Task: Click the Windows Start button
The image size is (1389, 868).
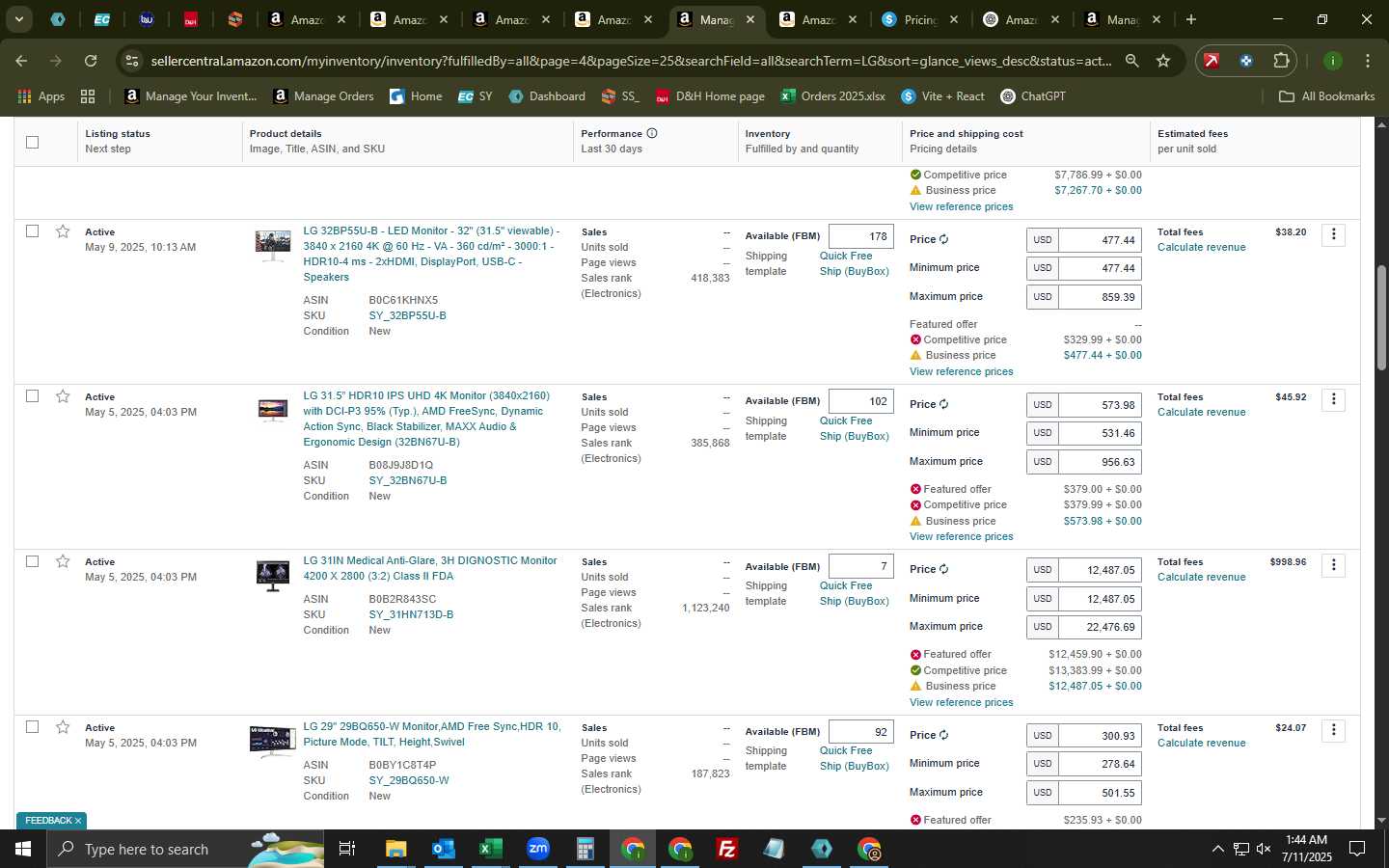Action: (x=23, y=849)
